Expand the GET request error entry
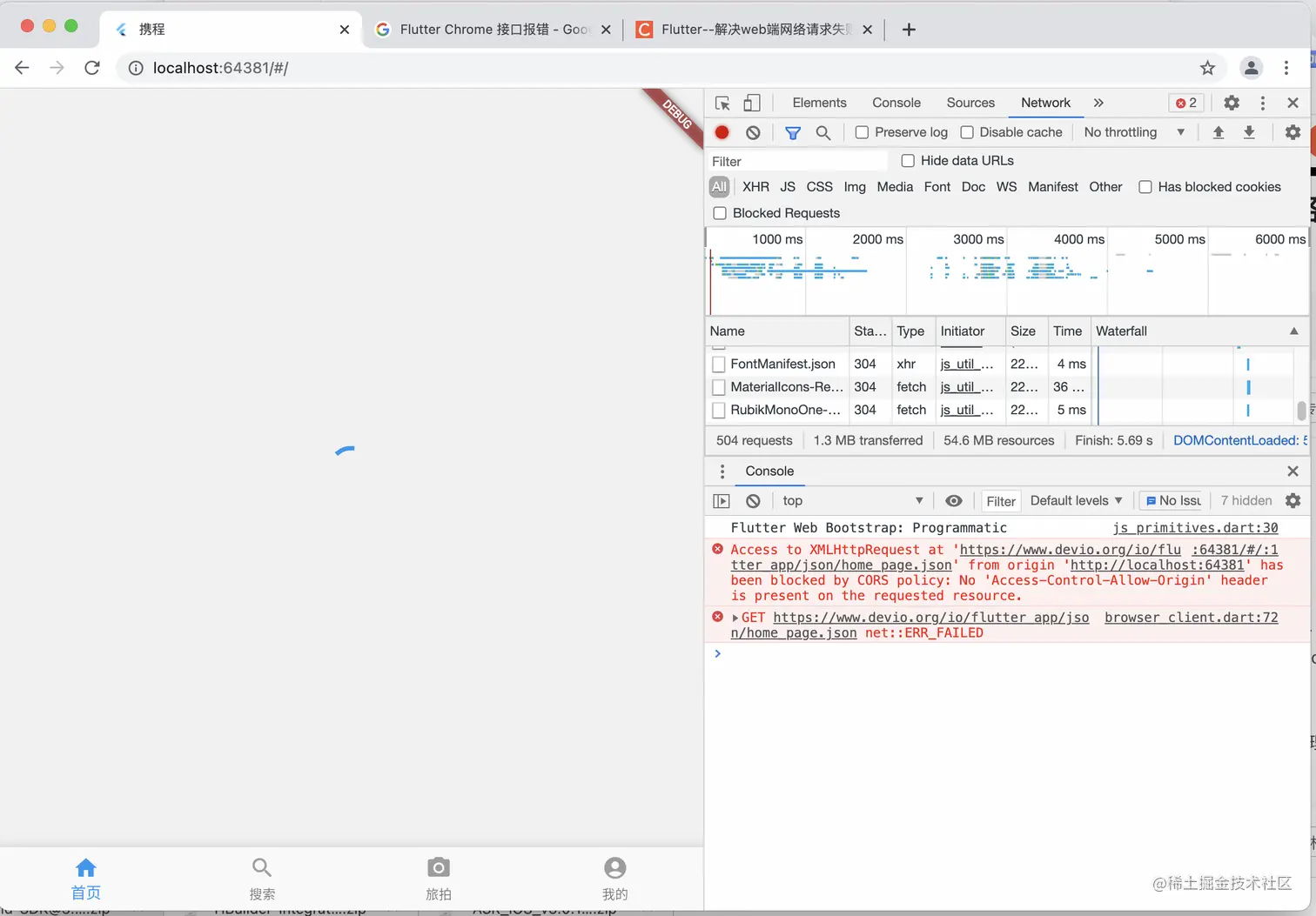This screenshot has height=916, width=1316. click(x=735, y=618)
